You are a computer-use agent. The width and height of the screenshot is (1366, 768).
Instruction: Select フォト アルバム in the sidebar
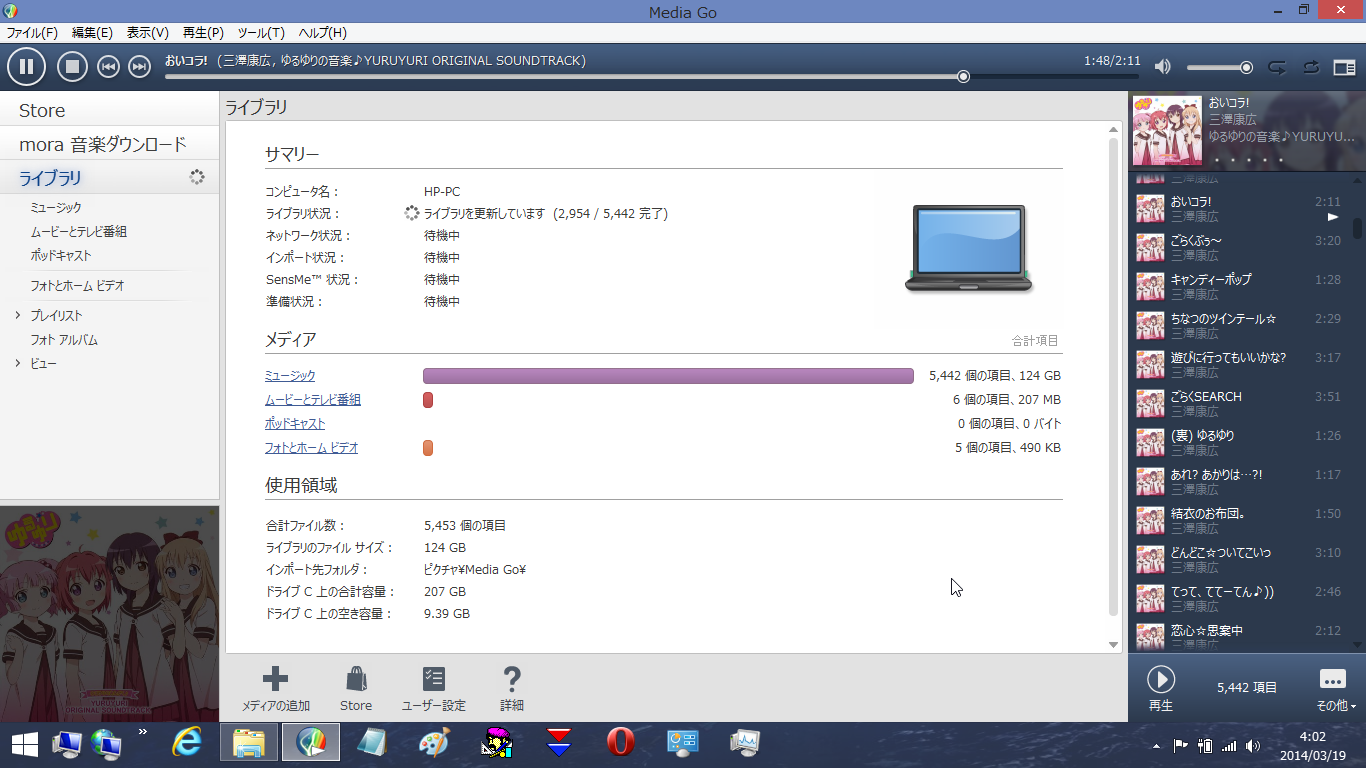click(x=64, y=340)
